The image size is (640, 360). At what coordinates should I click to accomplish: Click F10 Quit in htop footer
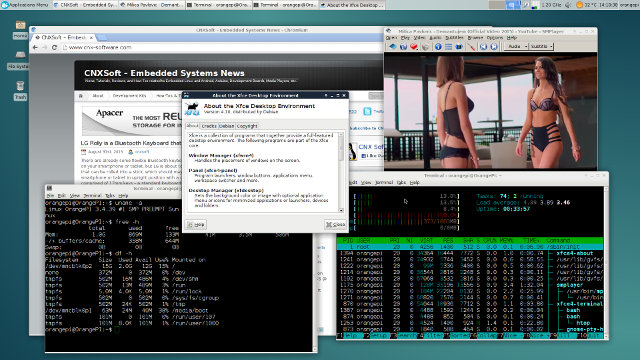coord(590,336)
